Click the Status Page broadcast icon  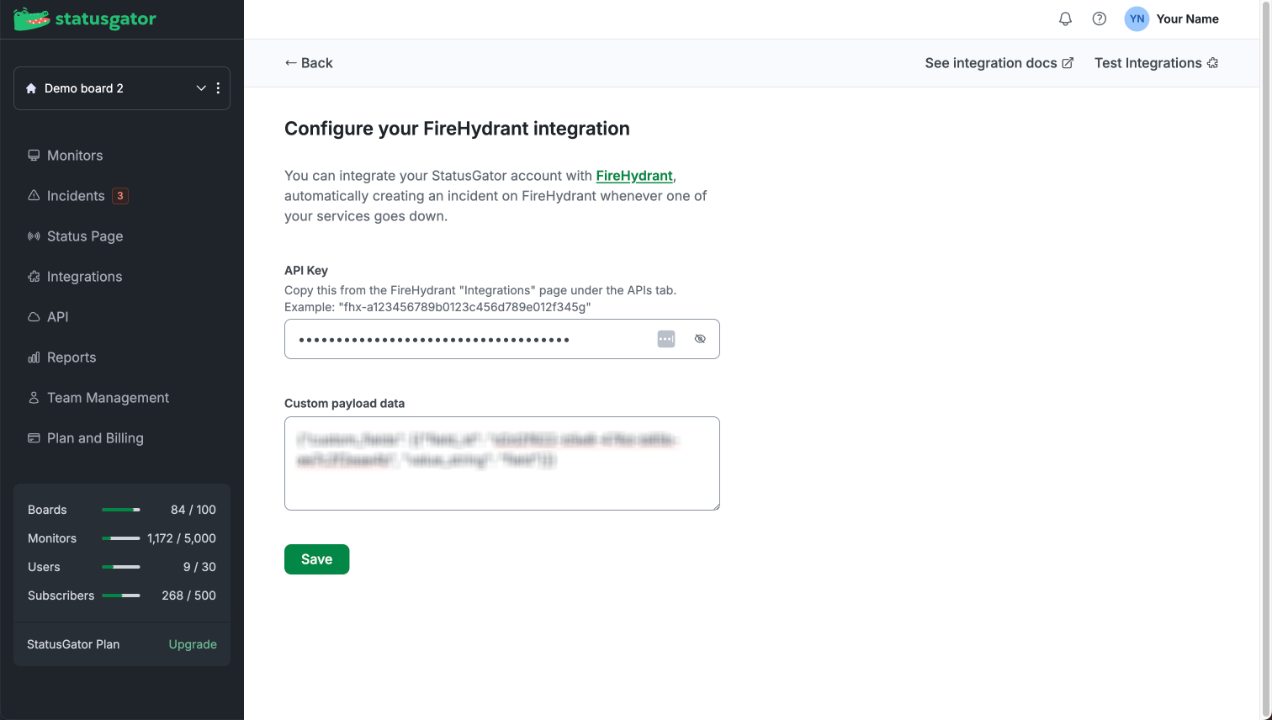click(x=34, y=236)
